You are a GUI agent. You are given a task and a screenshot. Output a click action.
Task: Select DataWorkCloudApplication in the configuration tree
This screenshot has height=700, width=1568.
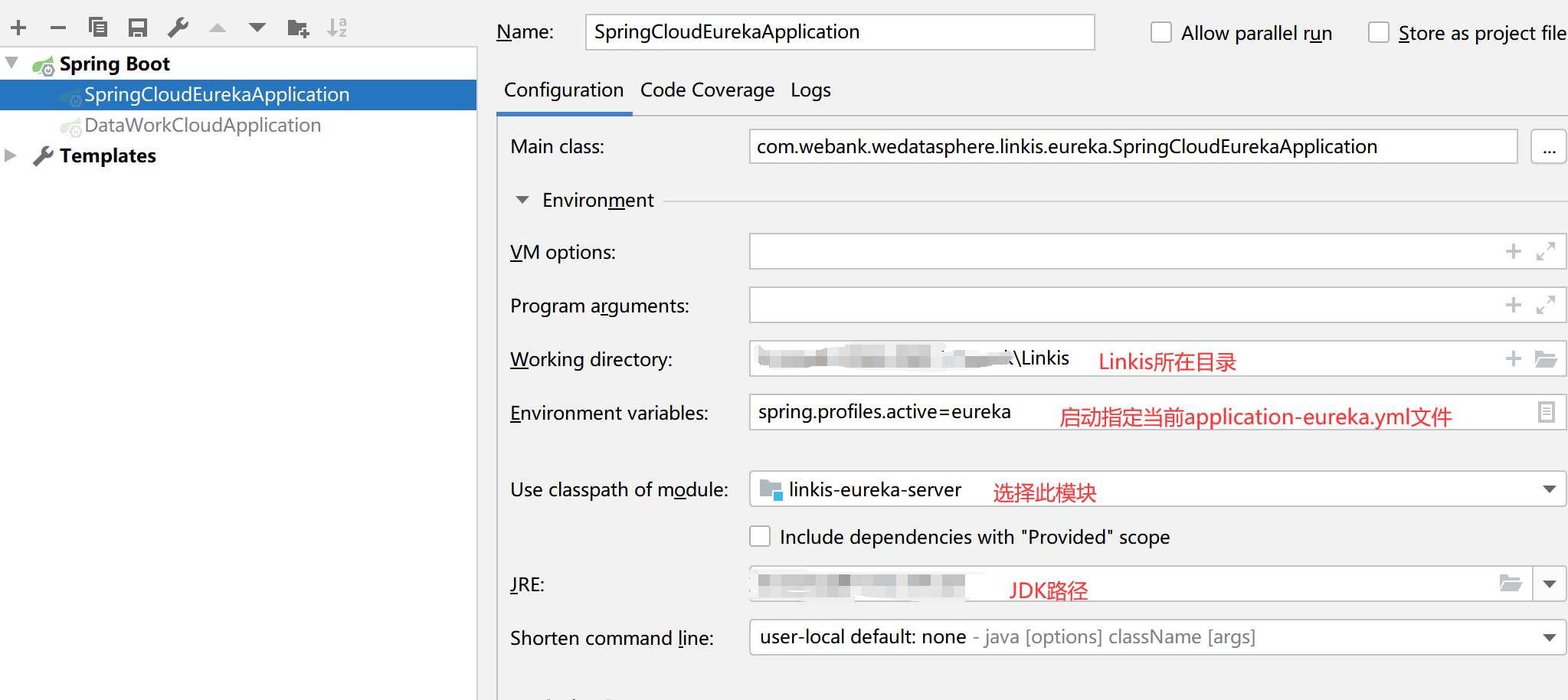(202, 126)
